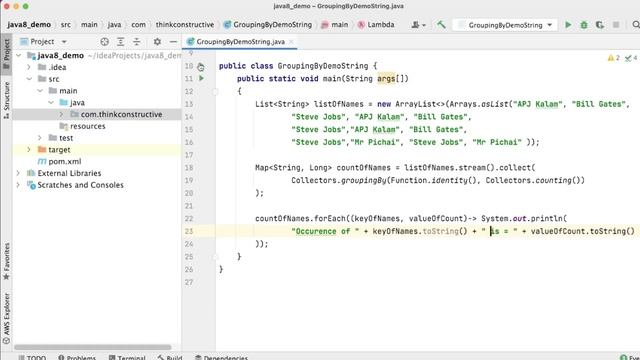Viewport: 640px width, 360px height.
Task: Collapse the java8_demo project root
Action: pyautogui.click(x=18, y=56)
